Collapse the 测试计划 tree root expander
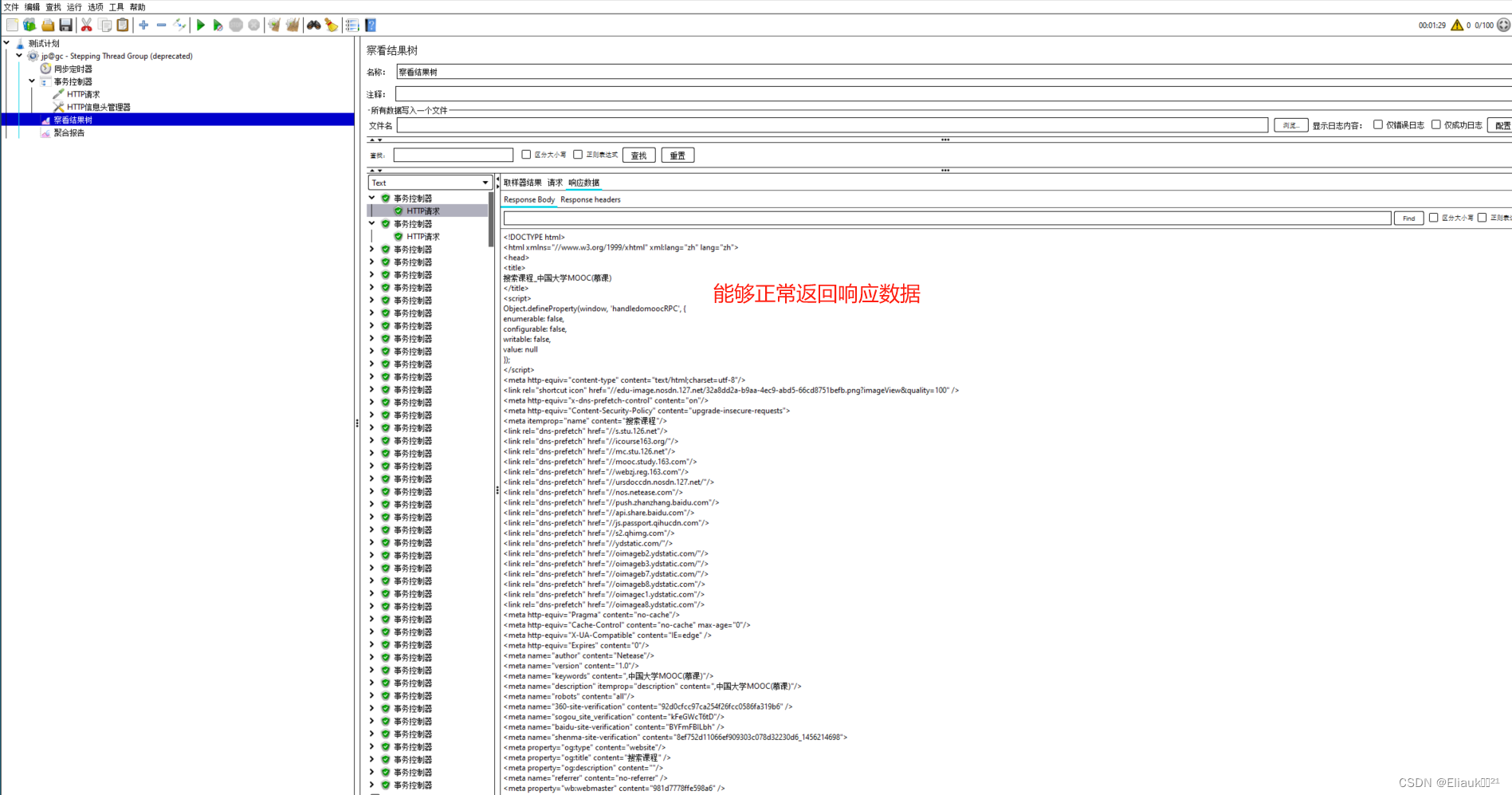The width and height of the screenshot is (1512, 795). tap(6, 43)
